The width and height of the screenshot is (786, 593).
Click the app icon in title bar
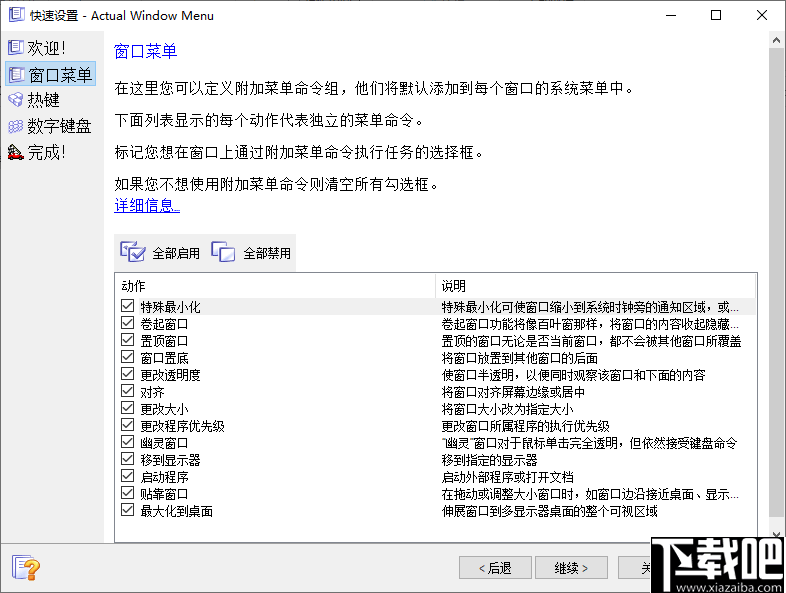pos(17,15)
